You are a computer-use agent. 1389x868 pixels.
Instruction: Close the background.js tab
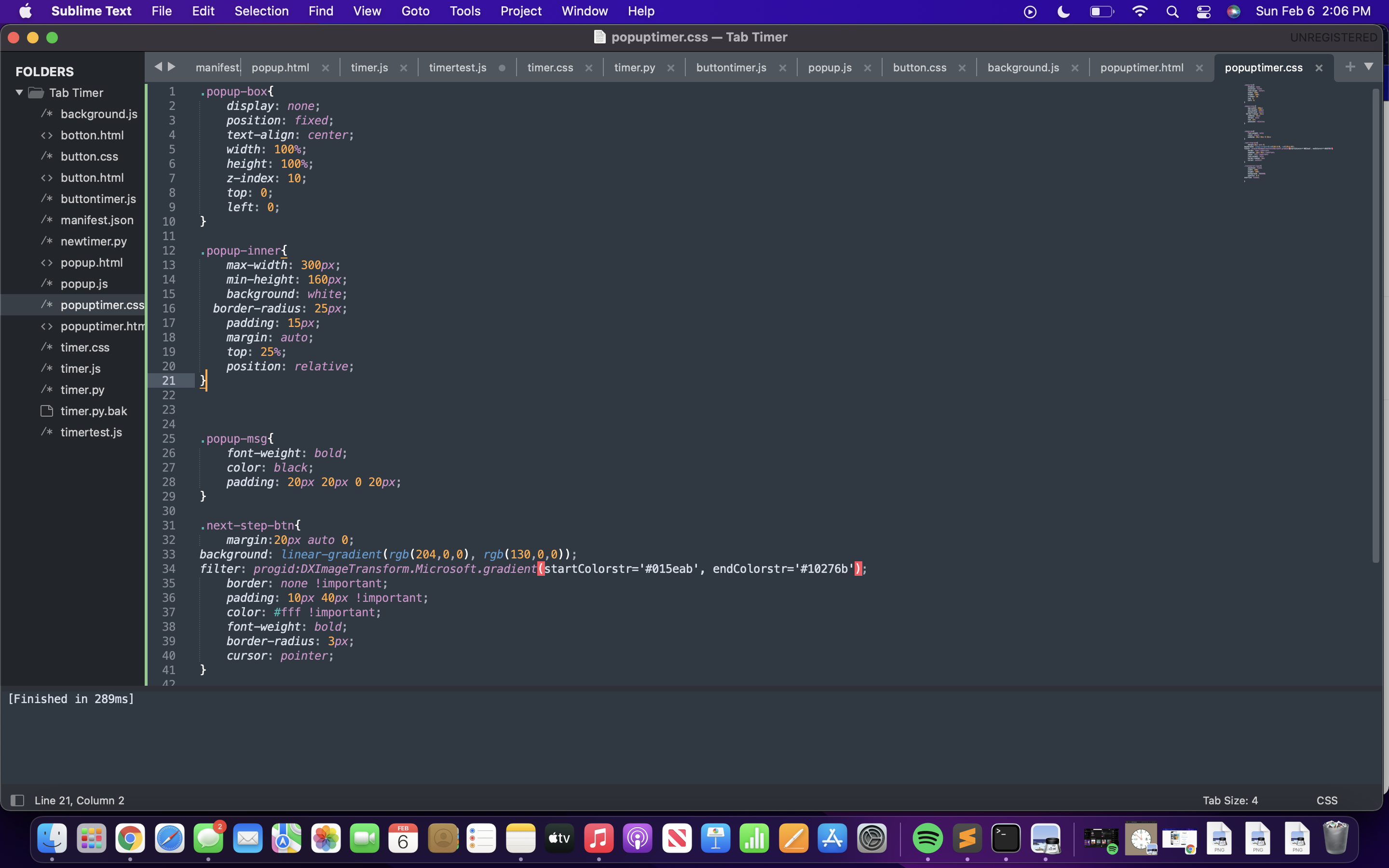1075,67
